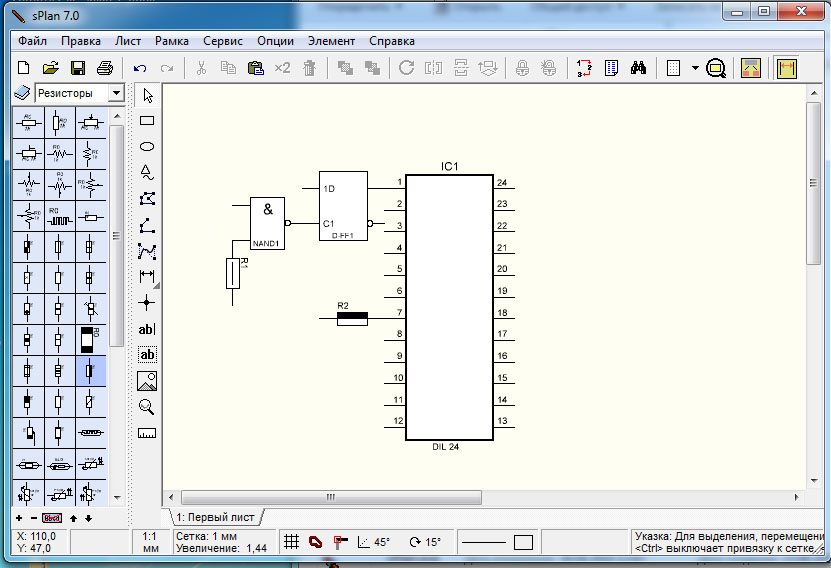Open a file with the folder icon
Image resolution: width=831 pixels, height=568 pixels.
(51, 68)
